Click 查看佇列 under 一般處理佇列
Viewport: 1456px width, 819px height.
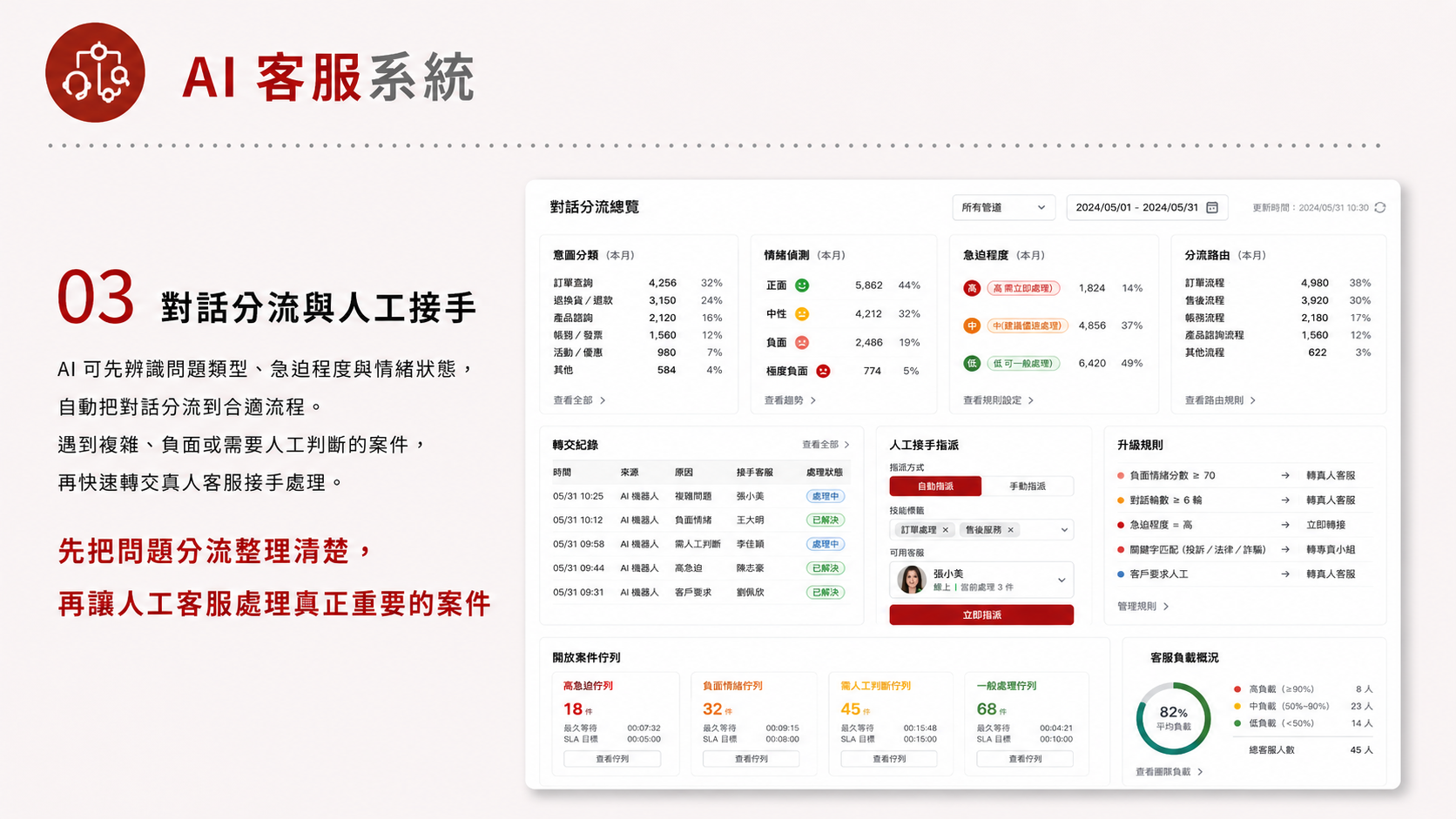pos(1025,759)
